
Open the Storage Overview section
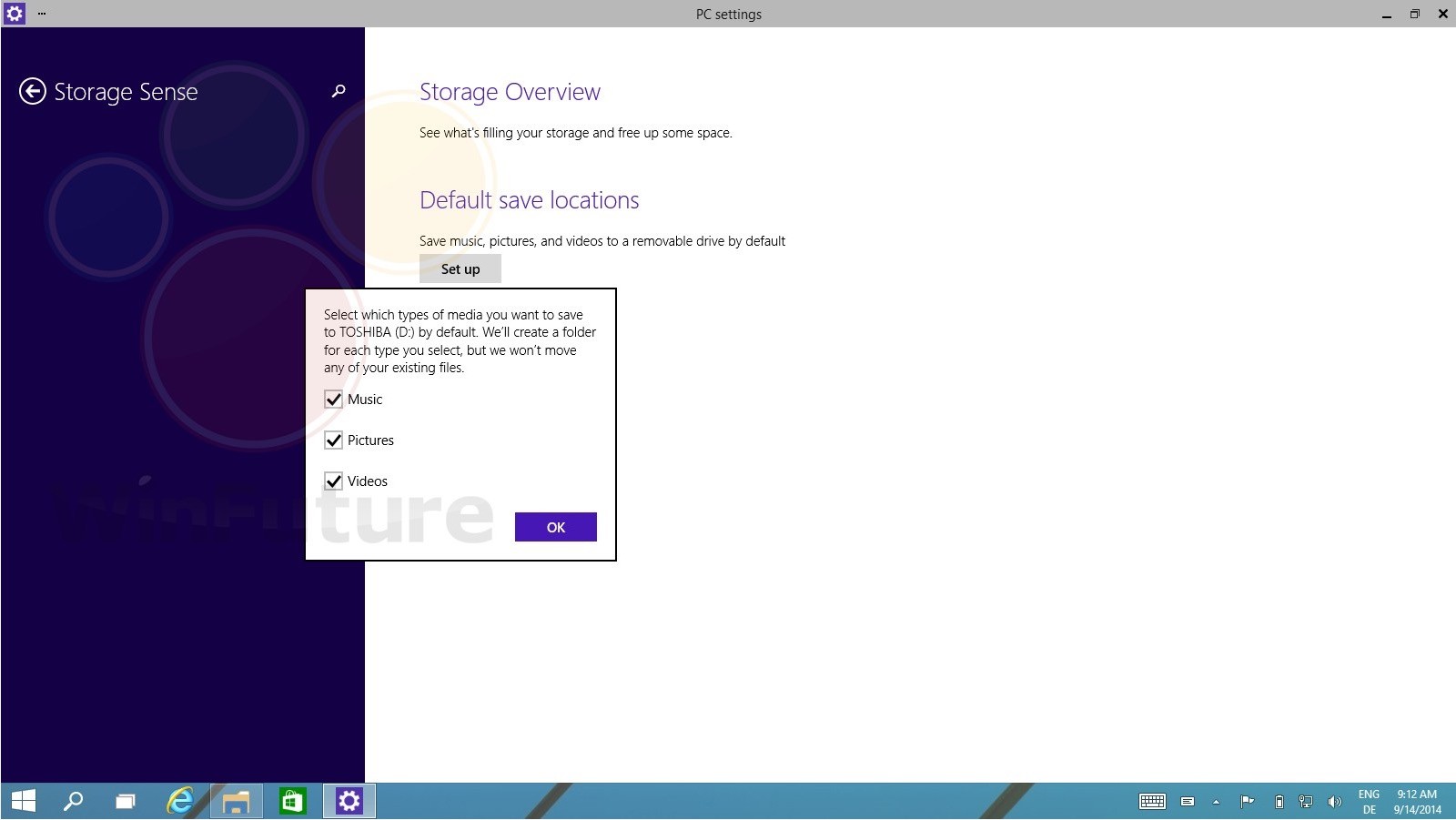click(510, 92)
